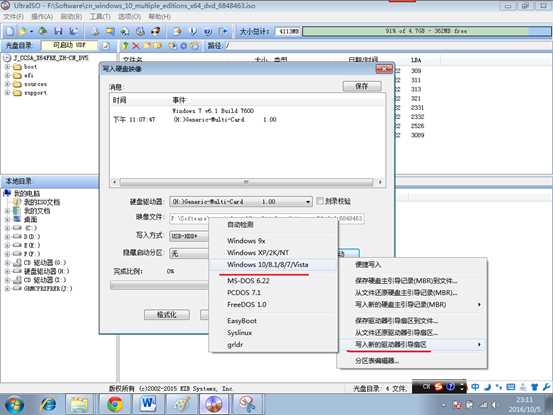Expand the support folder in image tree

tap(7, 93)
